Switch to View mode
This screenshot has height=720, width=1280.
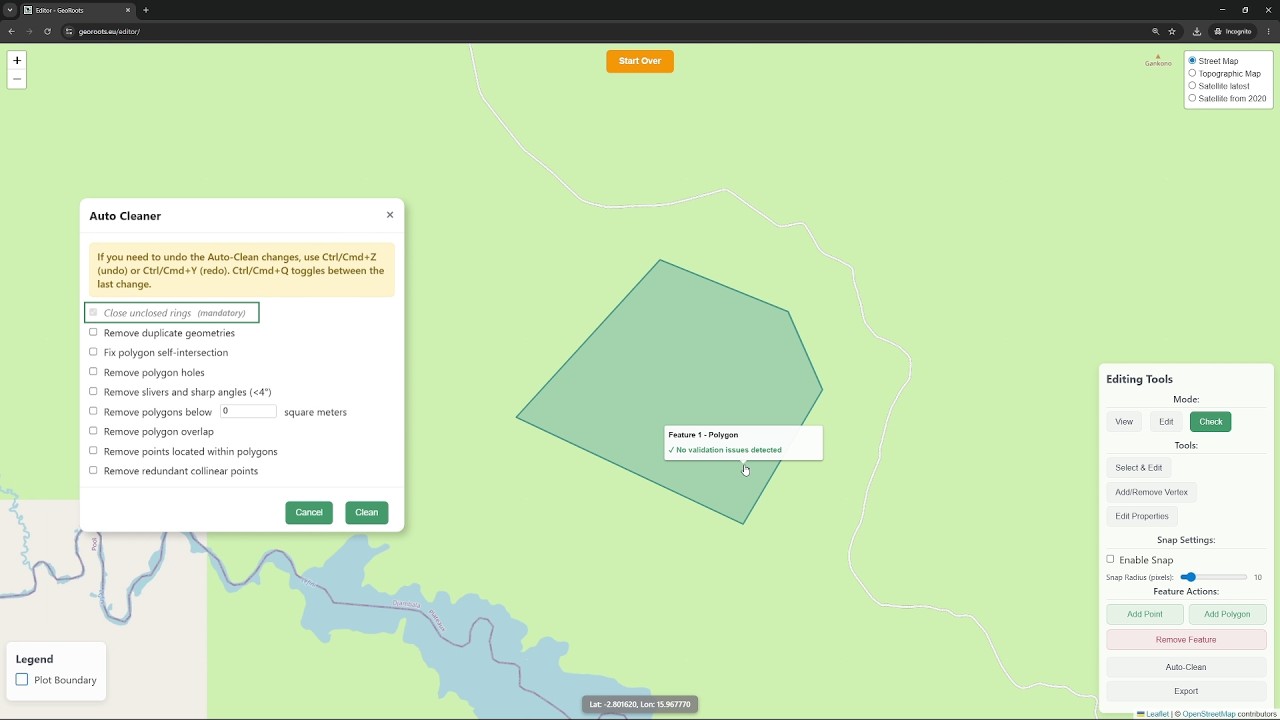1124,422
